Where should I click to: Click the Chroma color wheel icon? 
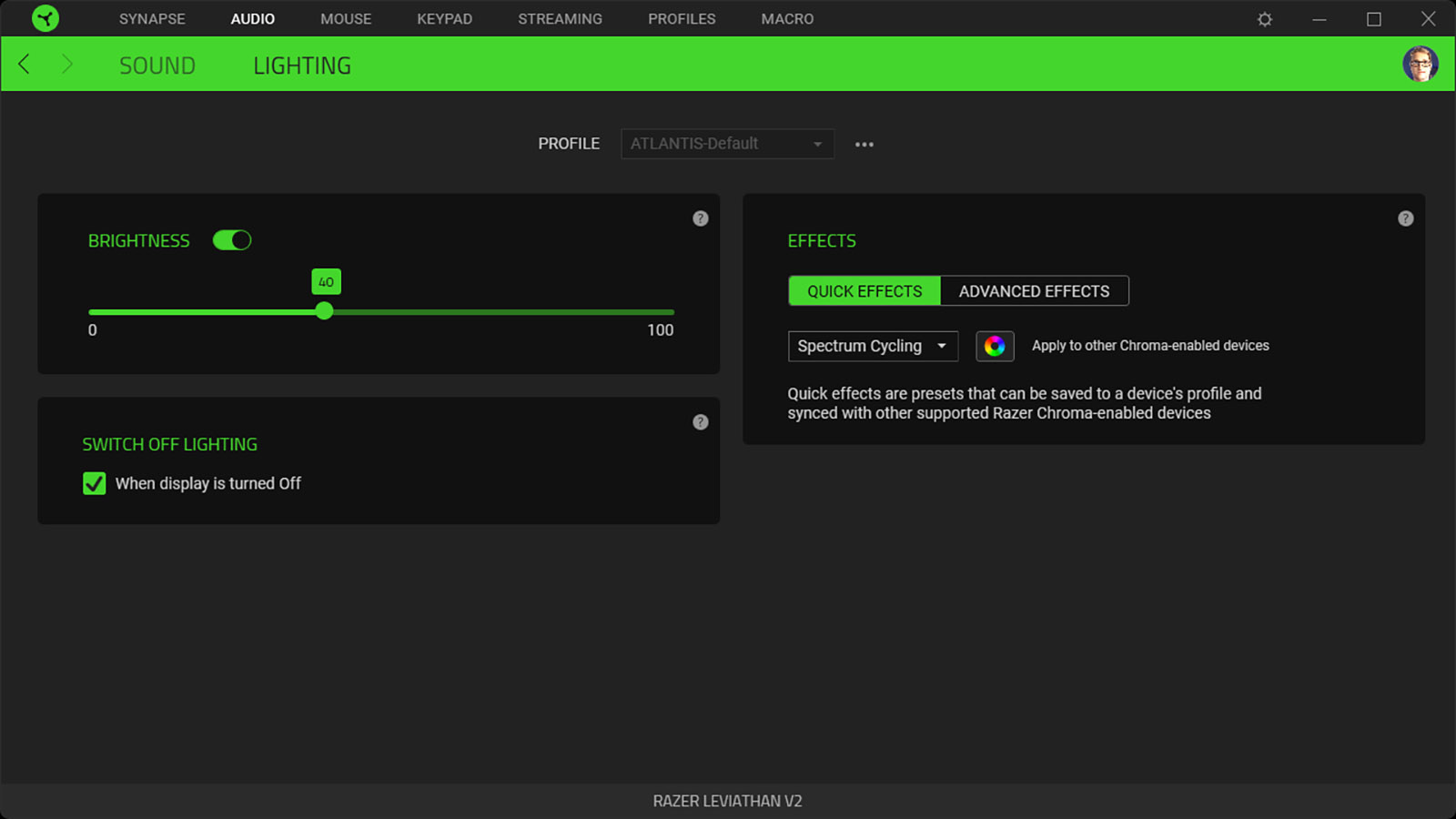point(995,346)
